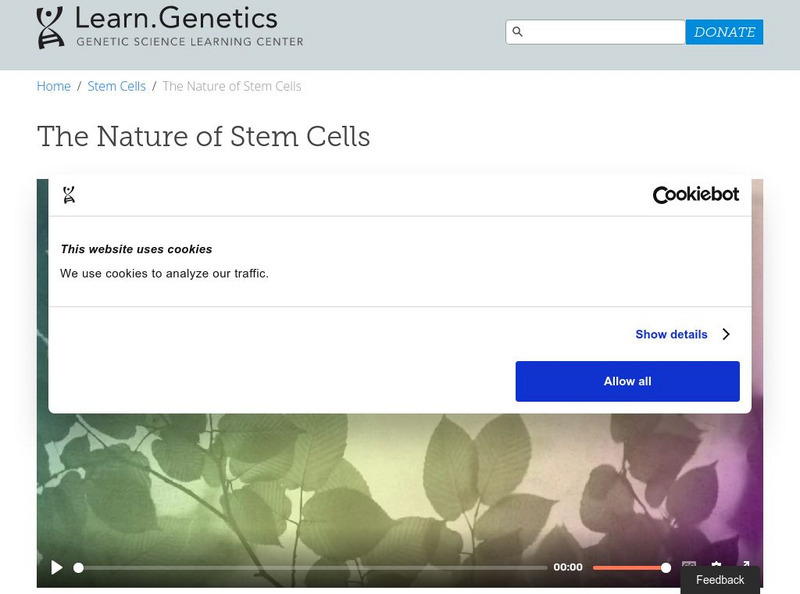Click the video volume slider

pos(630,567)
